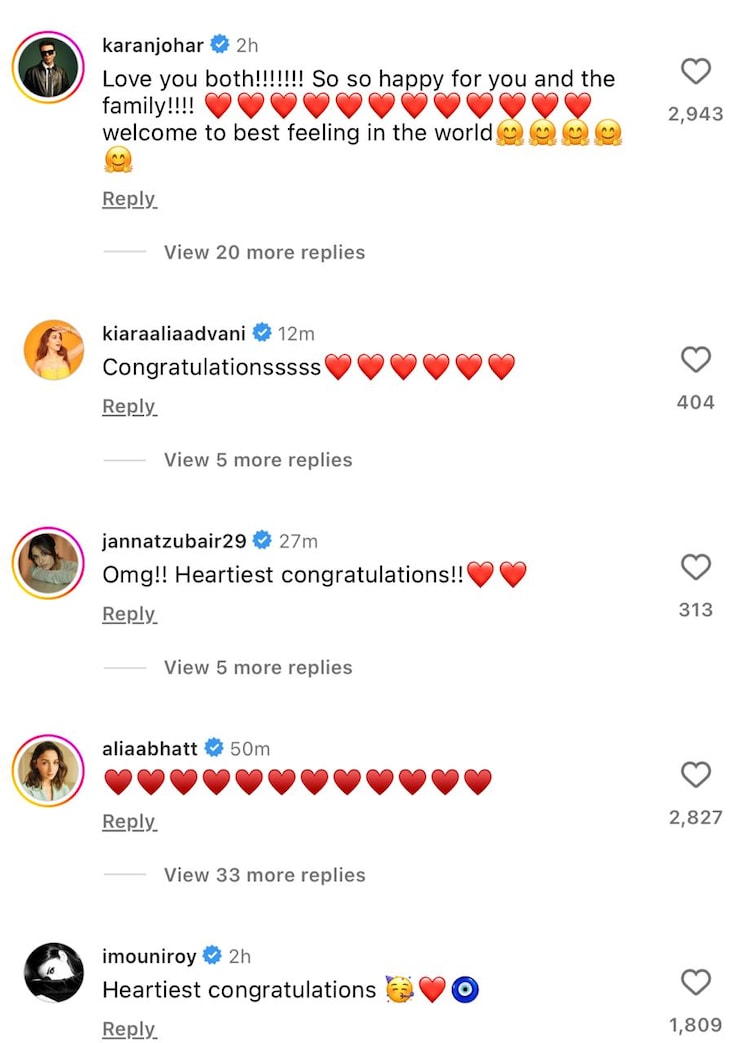This screenshot has height=1043, width=750.
Task: Click the 2,943 like count on karanjohar's comment
Action: [x=696, y=113]
